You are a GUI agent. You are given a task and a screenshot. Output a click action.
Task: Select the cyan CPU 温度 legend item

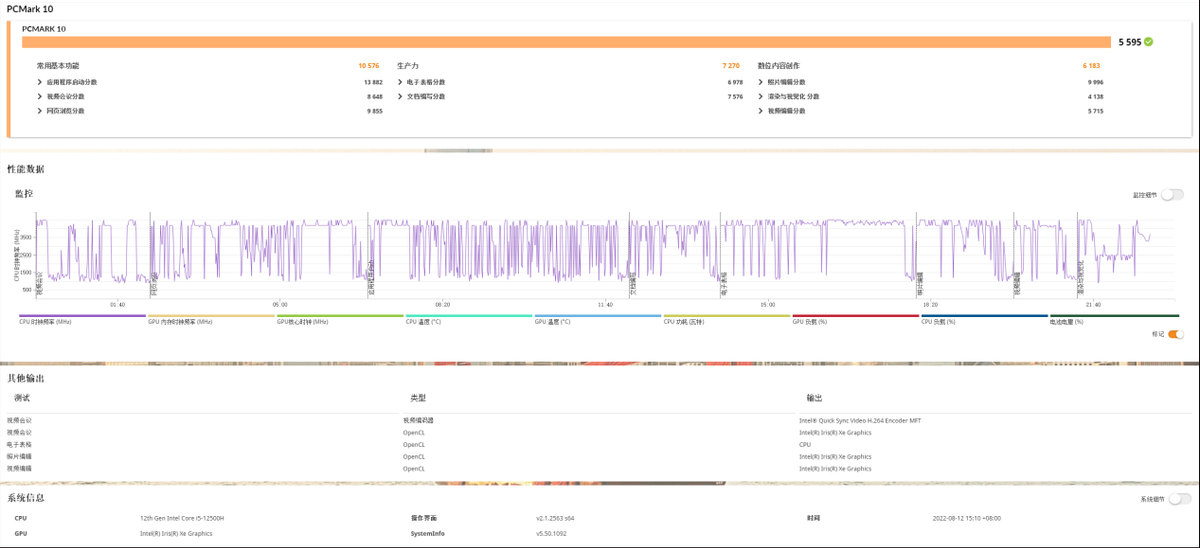click(x=469, y=319)
